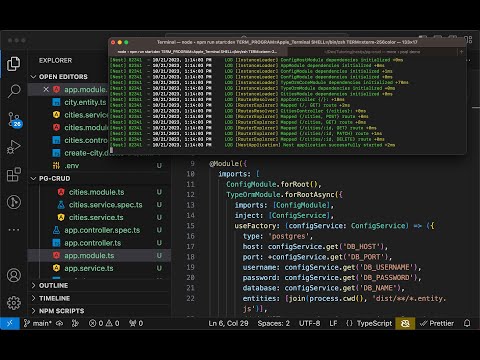Open problems panel via errors and warnings count
Screen dimensions: 480x360
(104, 323)
